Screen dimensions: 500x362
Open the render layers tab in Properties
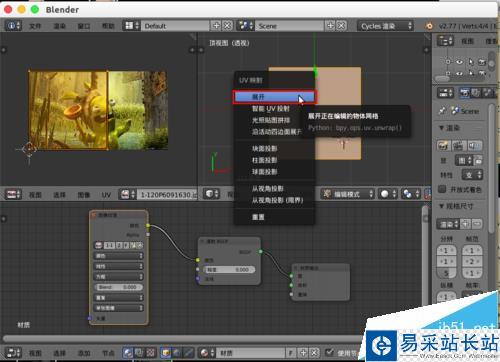click(x=476, y=93)
